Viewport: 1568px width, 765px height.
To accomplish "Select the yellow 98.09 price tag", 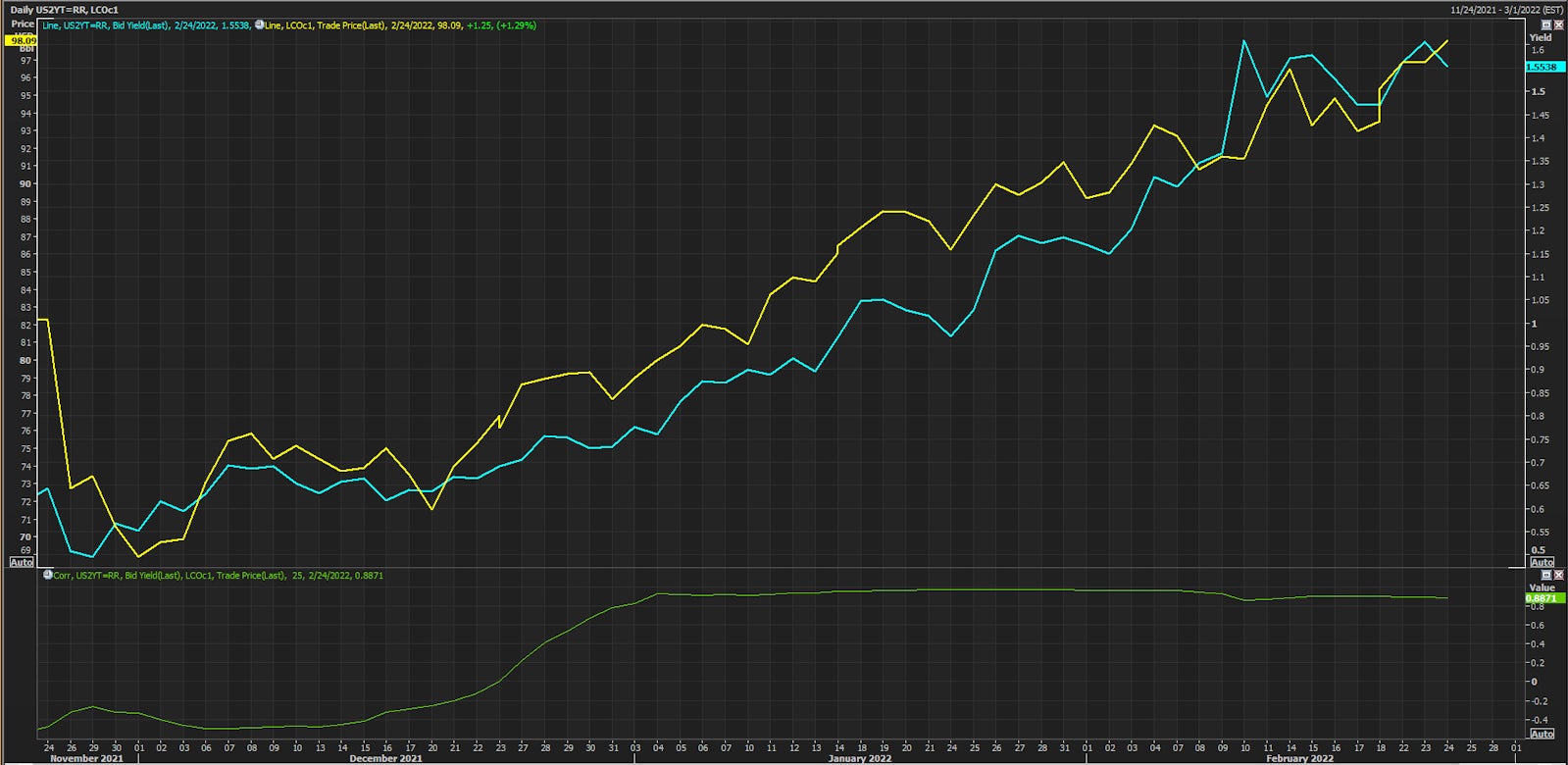I will [x=21, y=41].
